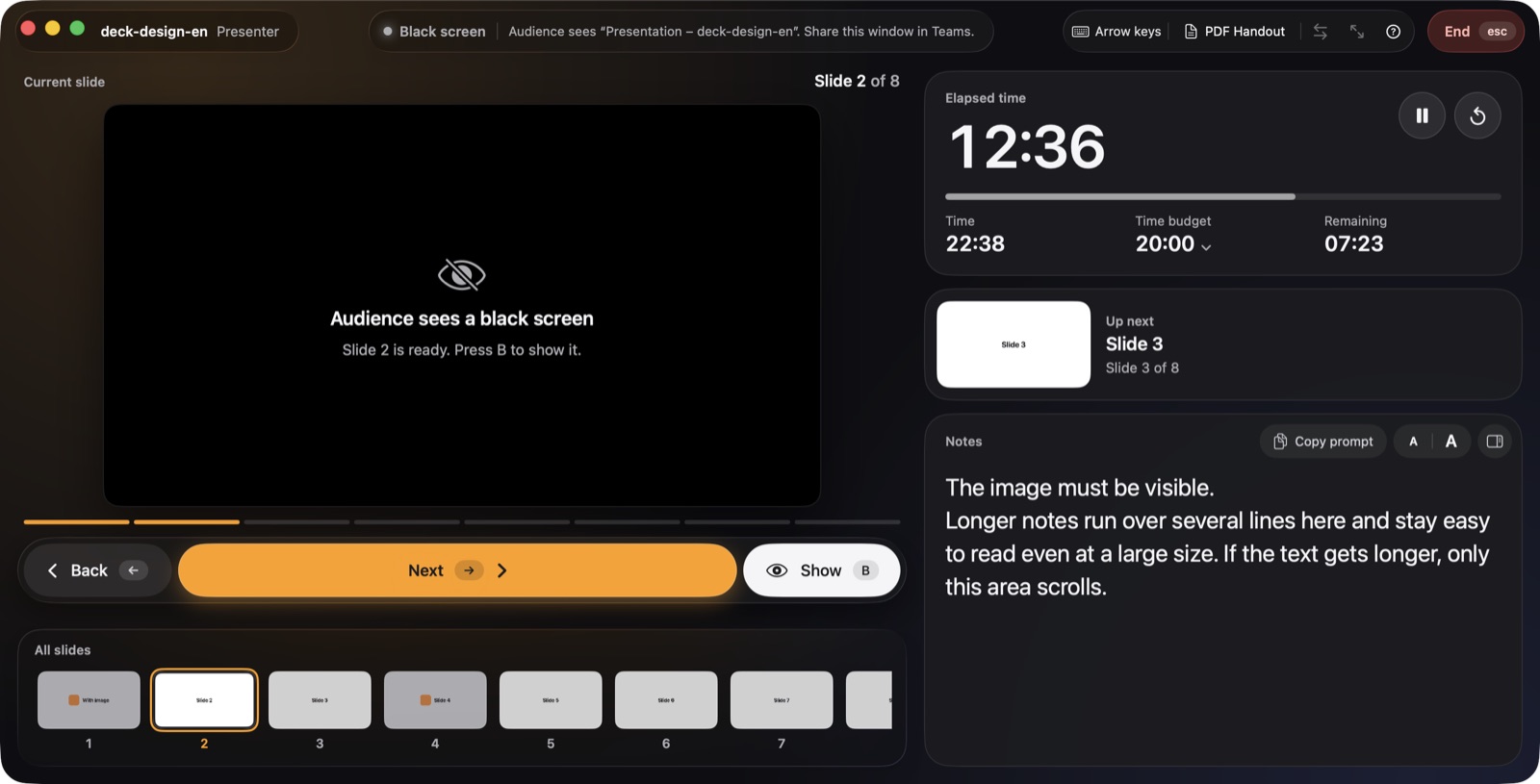End the presentation
This screenshot has height=784, width=1540.
[1476, 32]
